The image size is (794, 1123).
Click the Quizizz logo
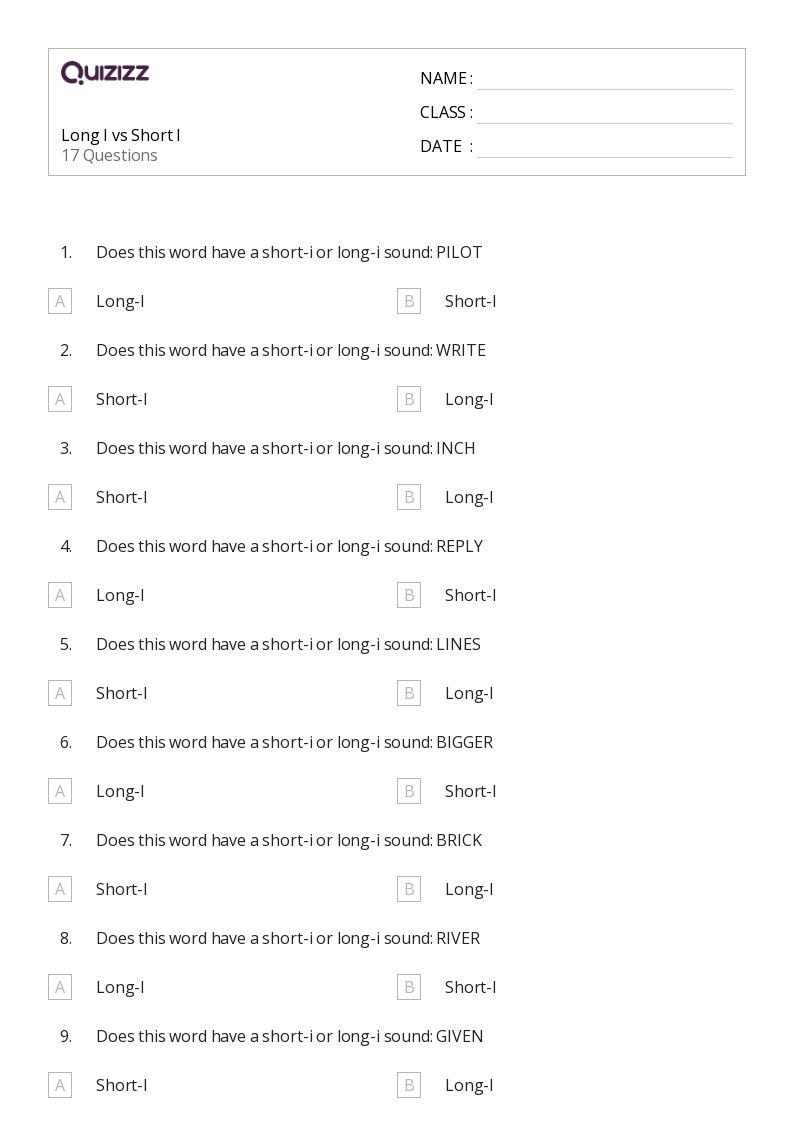pyautogui.click(x=105, y=72)
